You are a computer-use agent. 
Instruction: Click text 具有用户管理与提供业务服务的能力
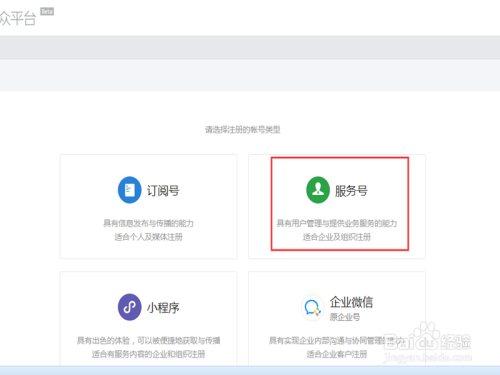337,223
